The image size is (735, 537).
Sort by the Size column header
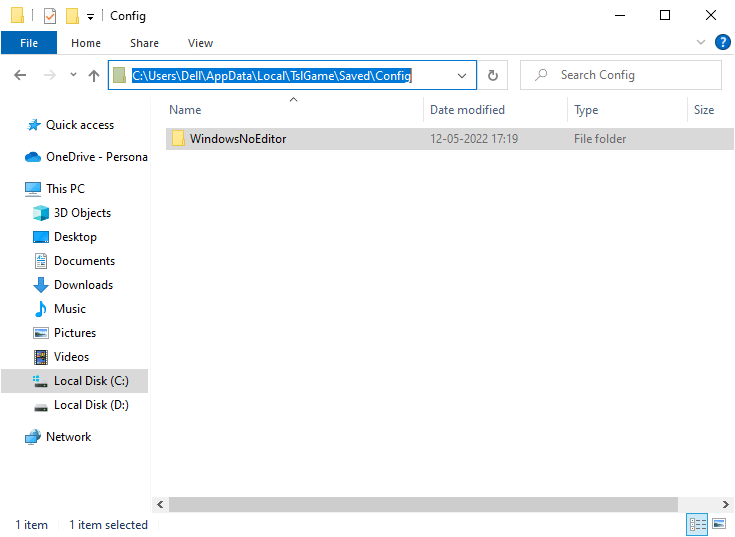[704, 110]
